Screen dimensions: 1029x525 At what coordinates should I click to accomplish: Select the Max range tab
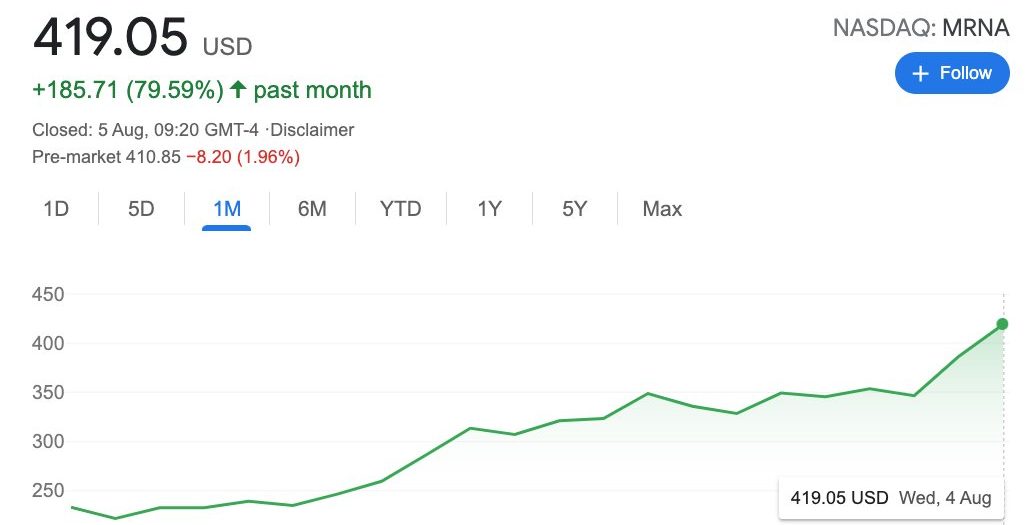click(x=662, y=209)
